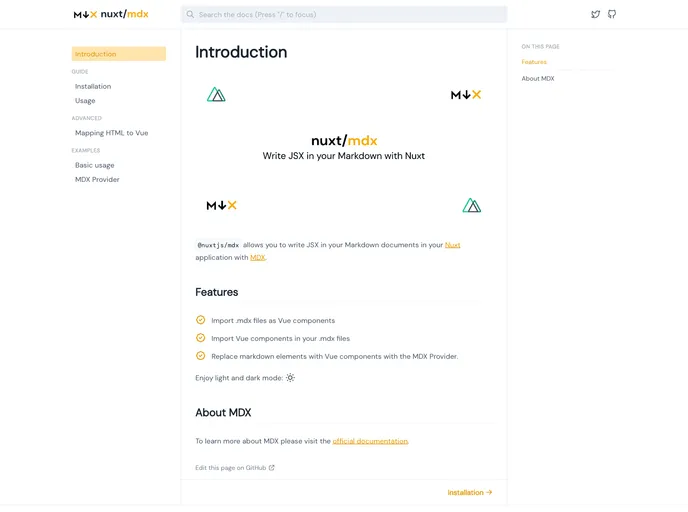The image size is (688, 512).
Task: Select Introduction in the sidebar
Action: pos(118,54)
